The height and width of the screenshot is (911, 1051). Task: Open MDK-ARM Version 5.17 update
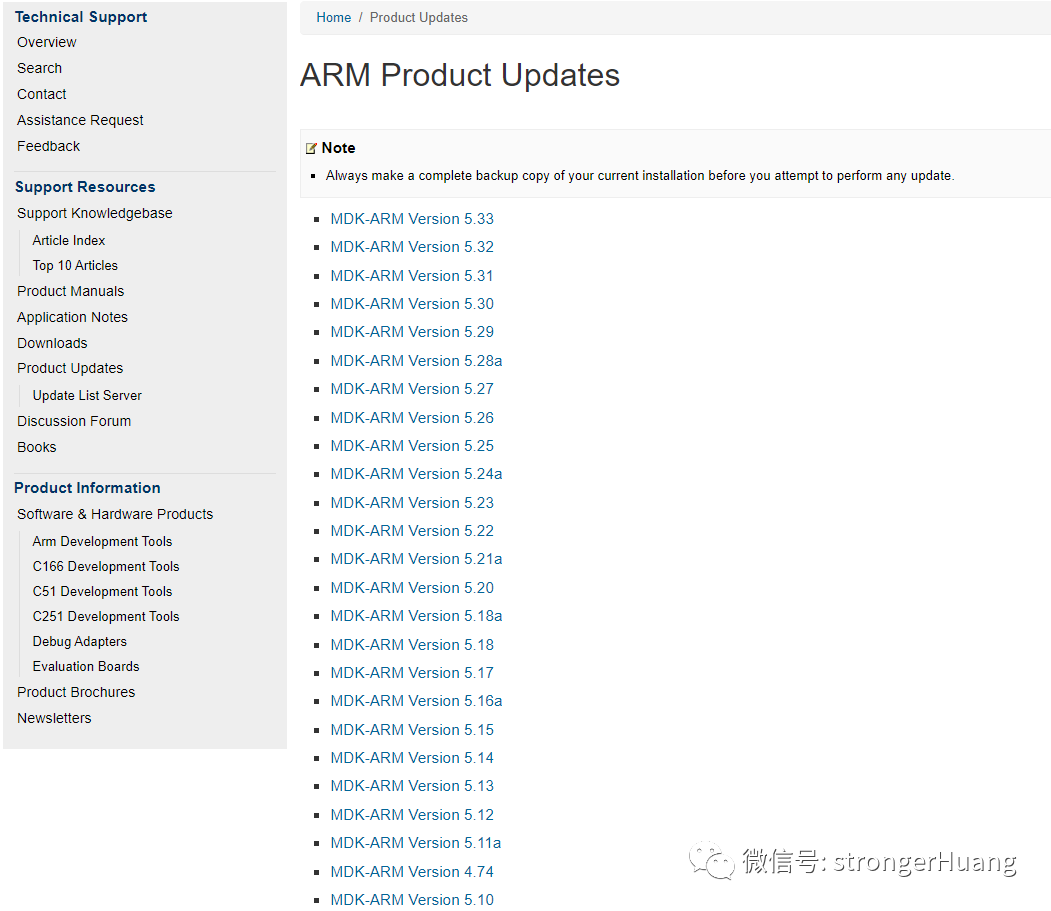(x=412, y=673)
